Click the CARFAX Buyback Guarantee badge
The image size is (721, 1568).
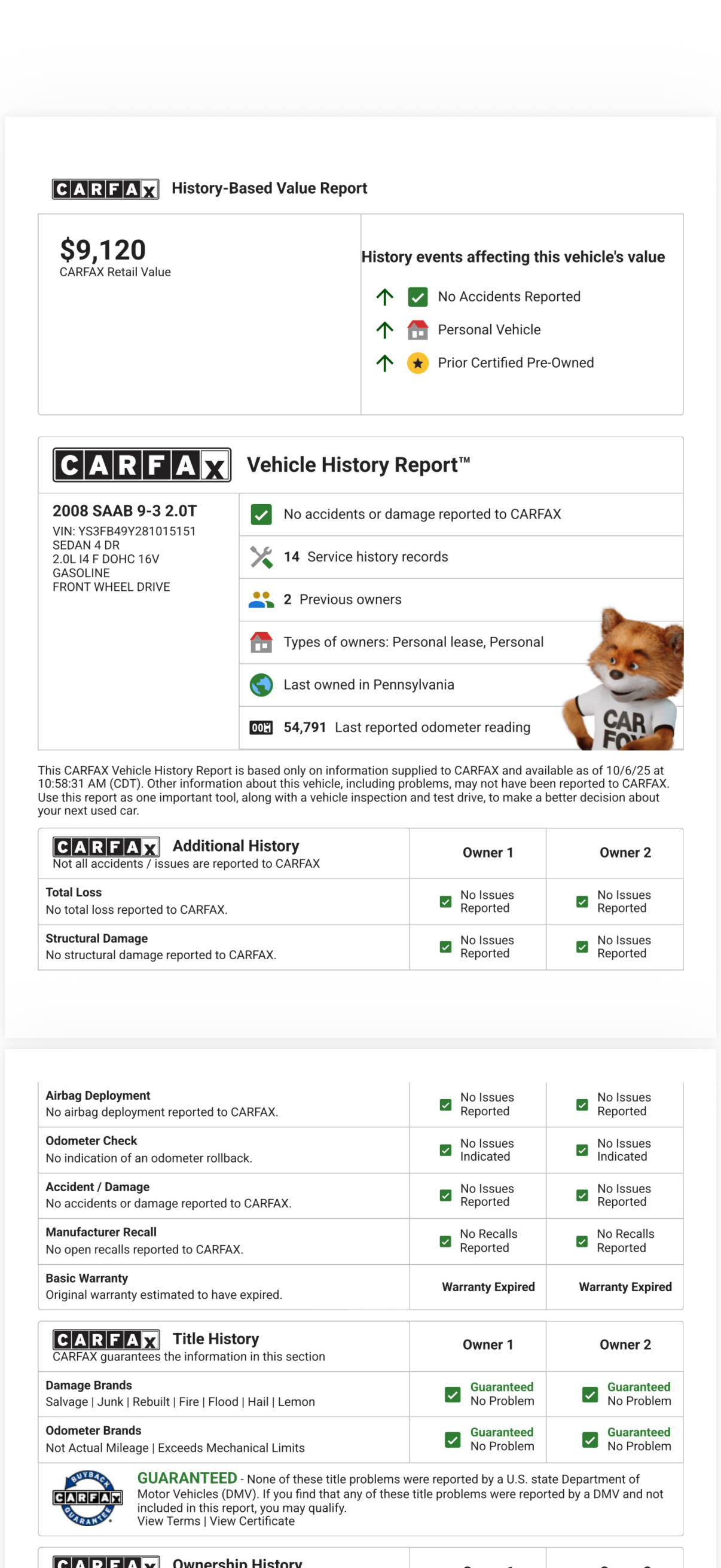tap(88, 1497)
